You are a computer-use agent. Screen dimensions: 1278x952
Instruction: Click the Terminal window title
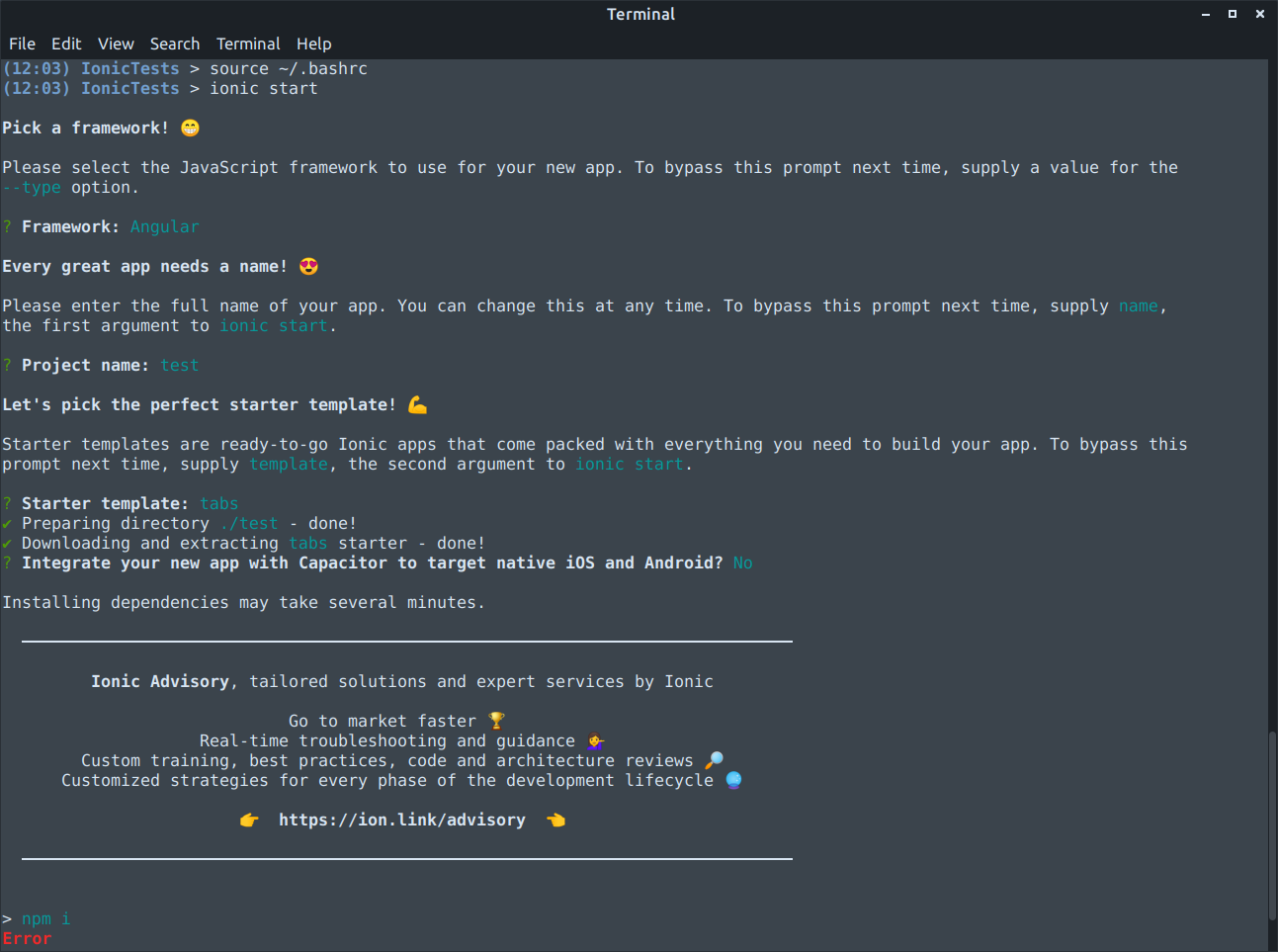640,14
